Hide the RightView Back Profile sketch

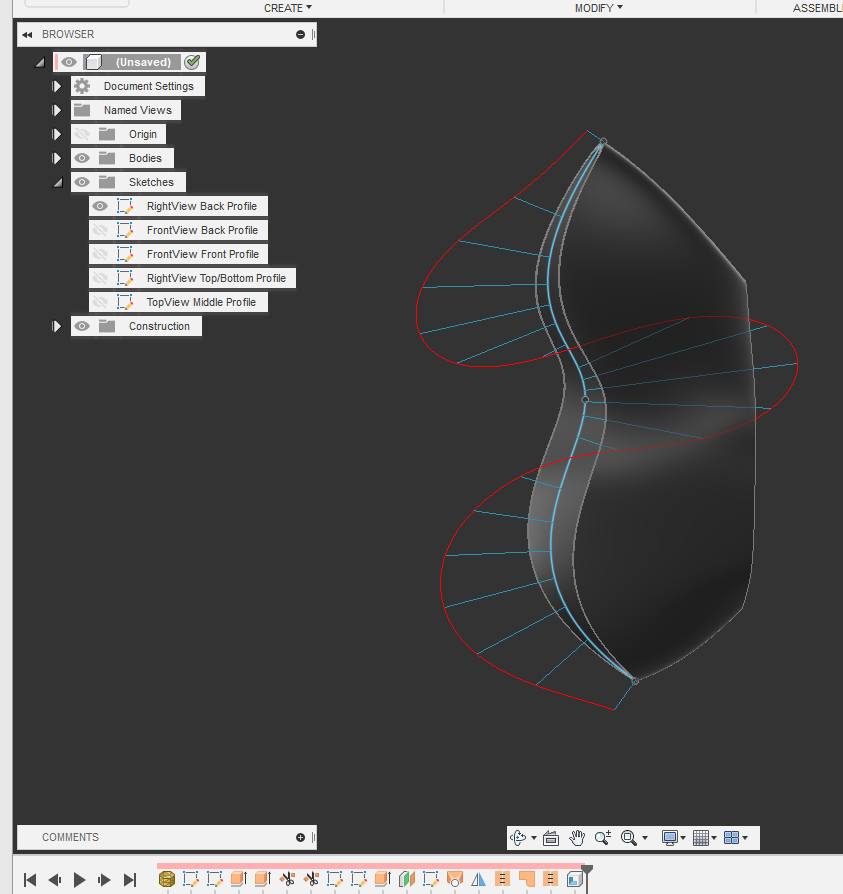[x=100, y=206]
